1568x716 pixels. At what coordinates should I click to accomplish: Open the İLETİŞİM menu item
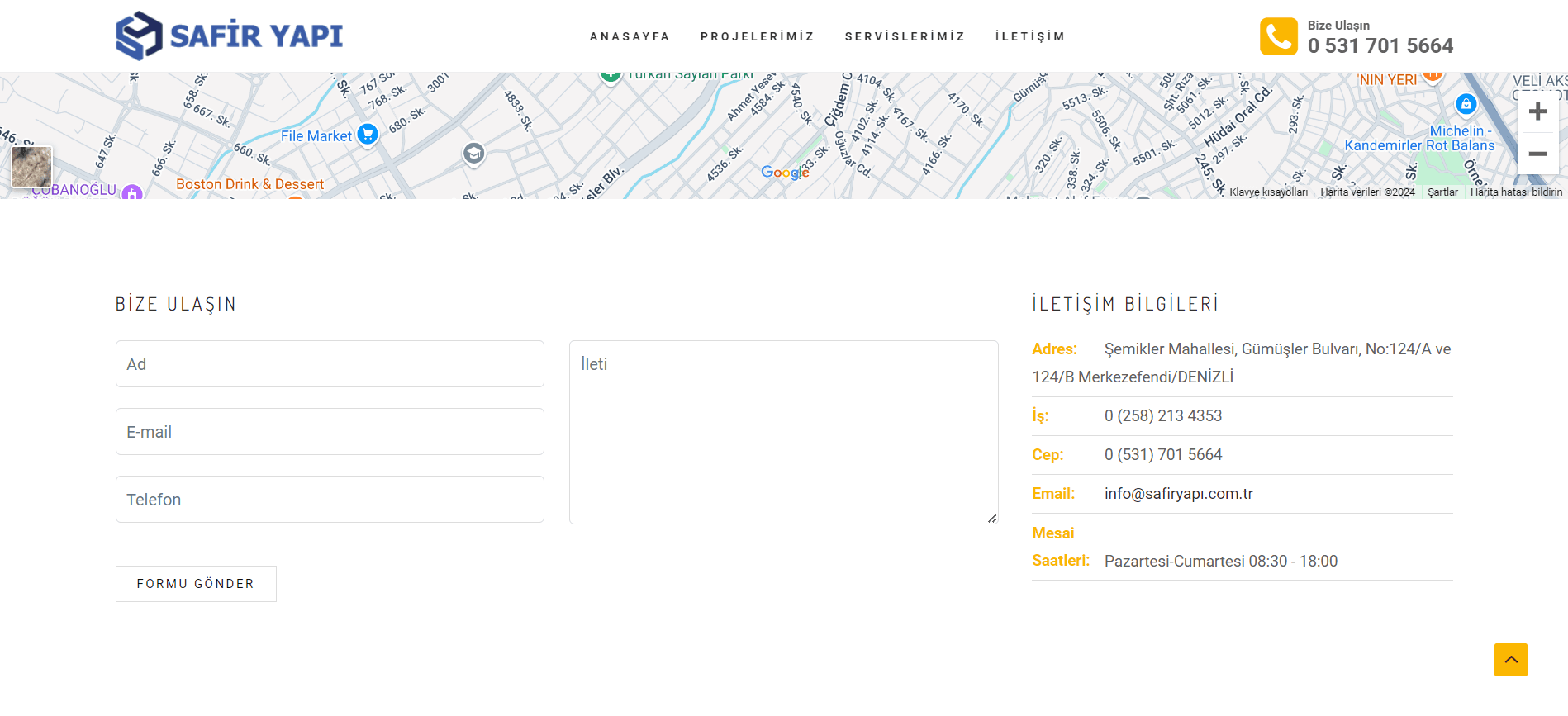pos(1030,36)
